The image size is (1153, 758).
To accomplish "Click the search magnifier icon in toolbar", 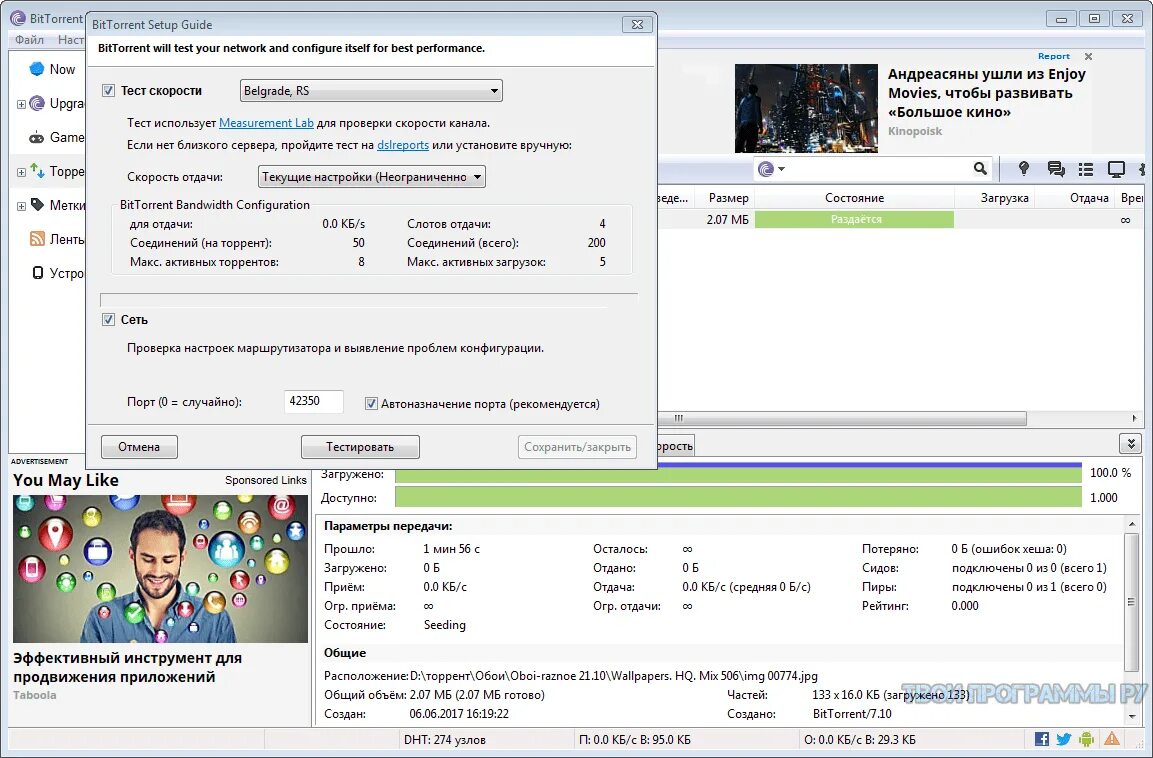I will (x=980, y=168).
